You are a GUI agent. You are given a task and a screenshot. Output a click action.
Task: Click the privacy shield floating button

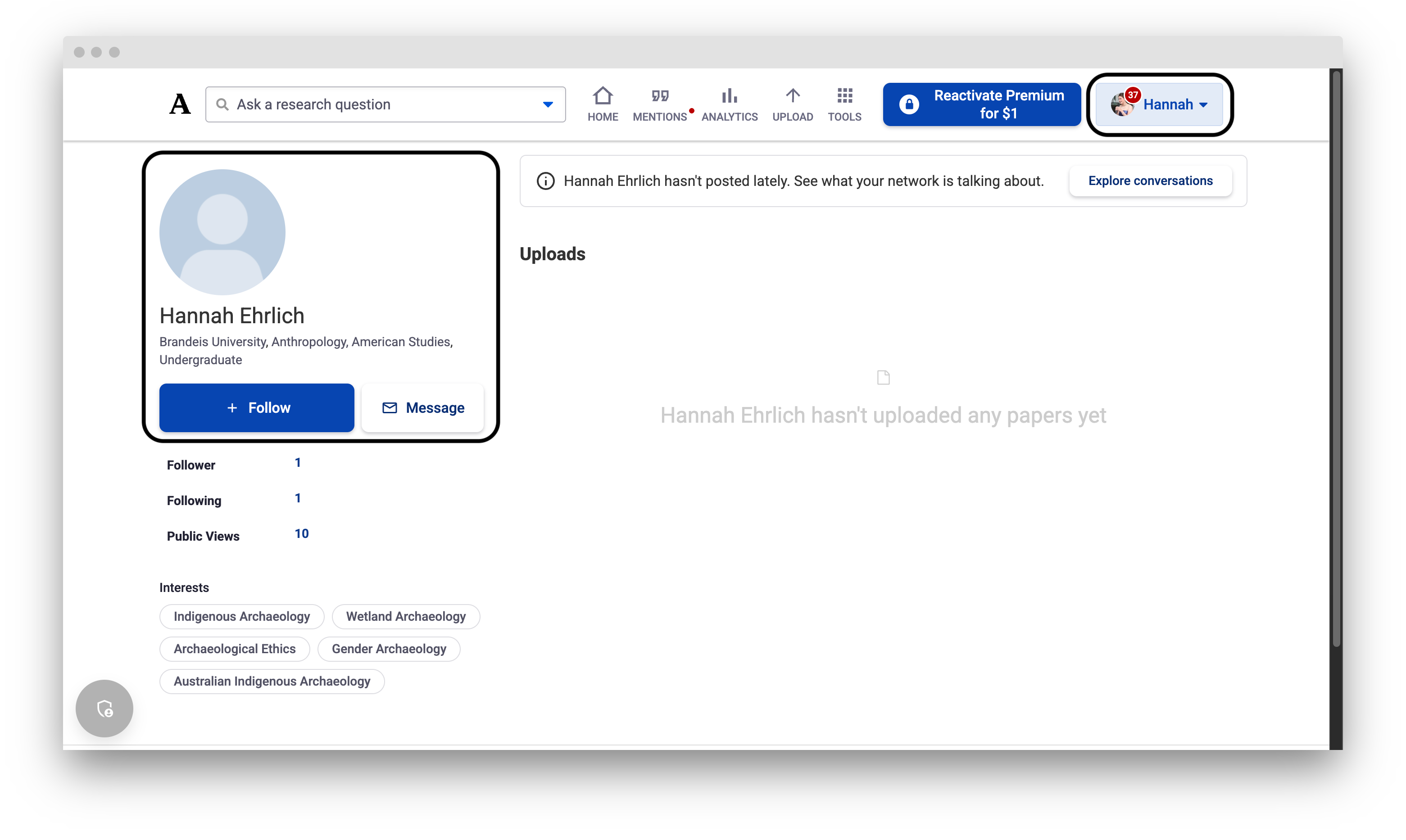click(x=104, y=708)
